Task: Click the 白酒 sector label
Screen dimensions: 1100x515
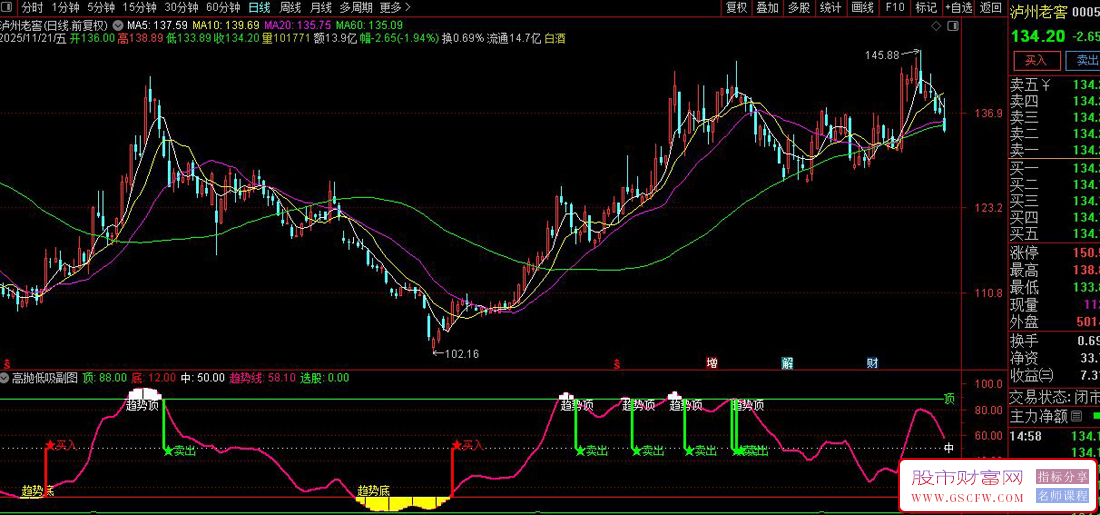Action: point(555,39)
